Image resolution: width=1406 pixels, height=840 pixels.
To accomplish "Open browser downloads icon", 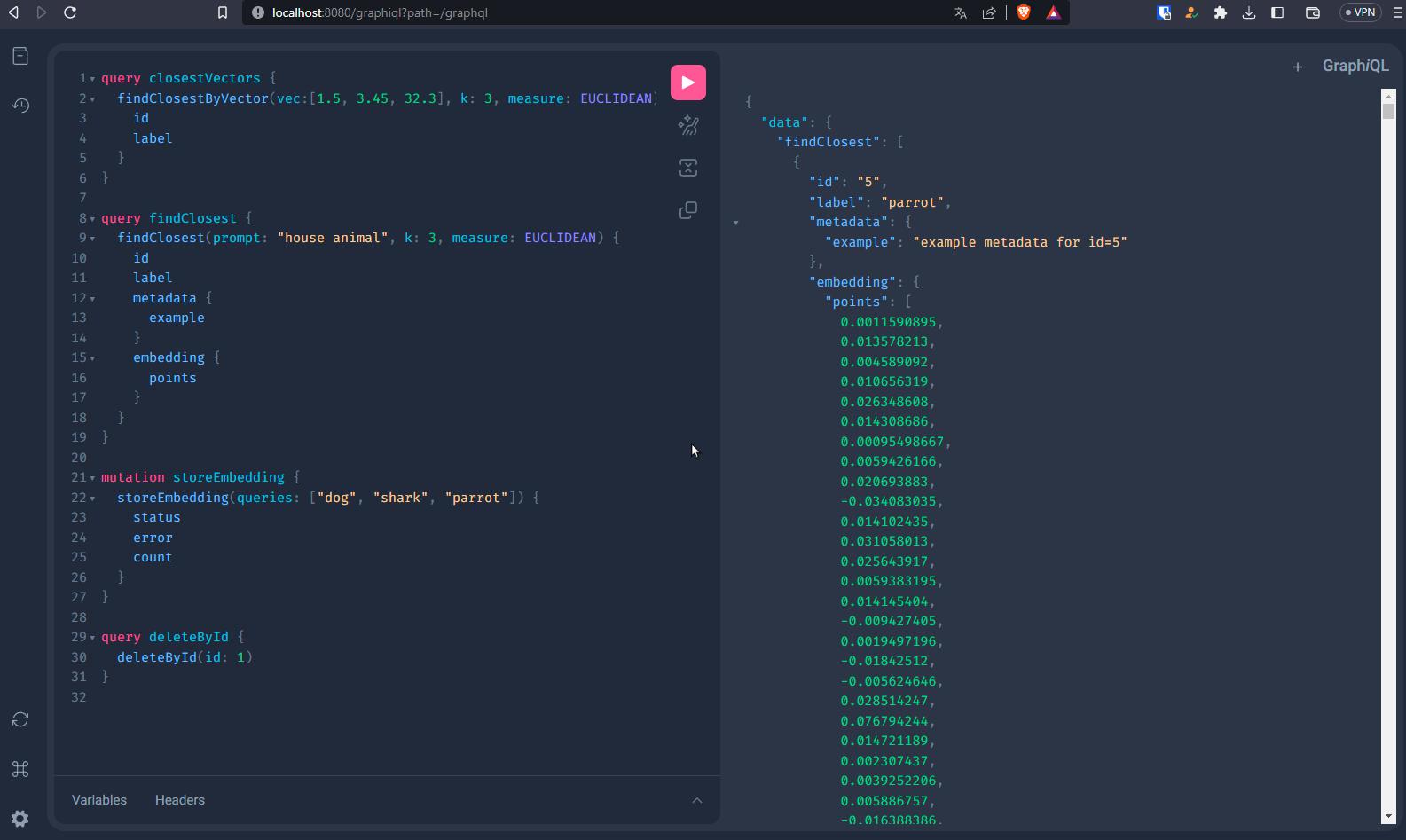I will 1249,12.
